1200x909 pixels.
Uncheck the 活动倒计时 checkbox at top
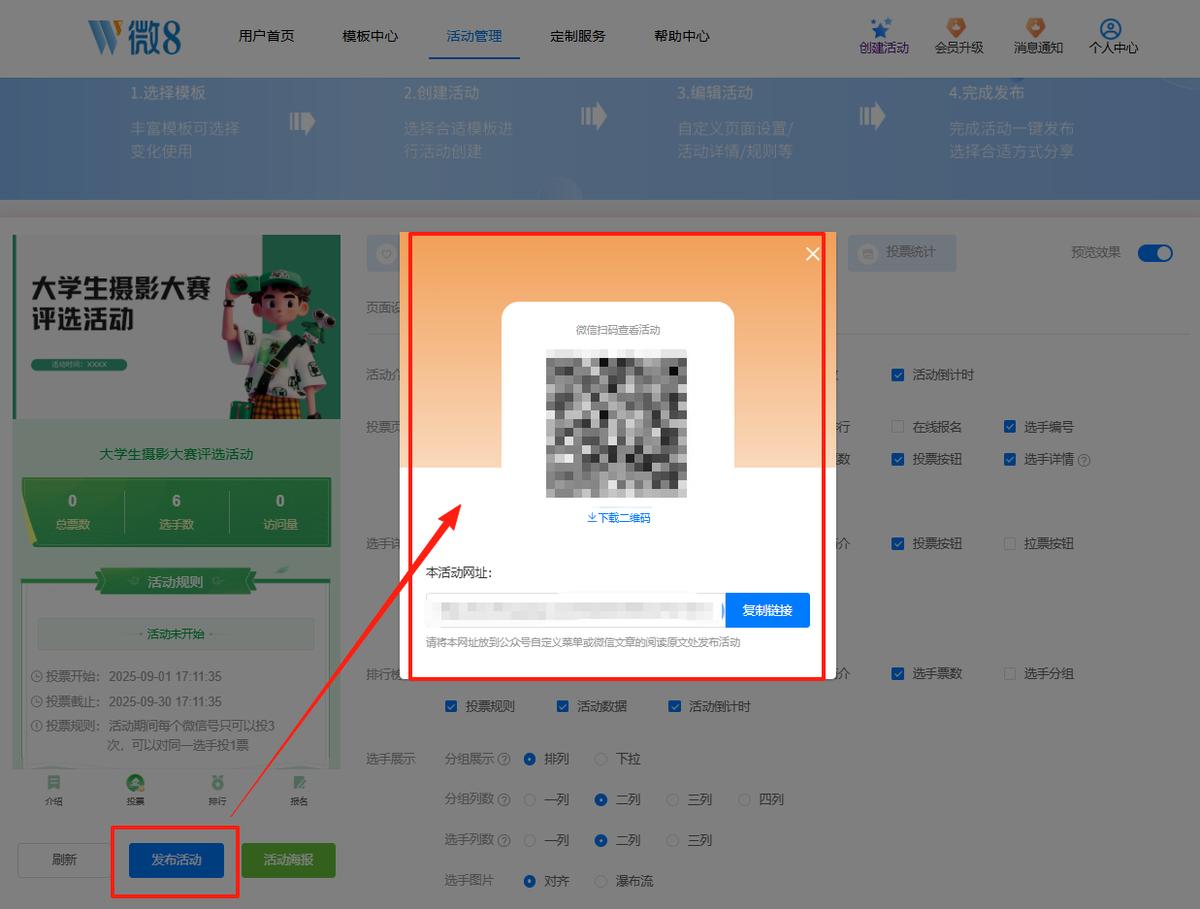coord(898,375)
